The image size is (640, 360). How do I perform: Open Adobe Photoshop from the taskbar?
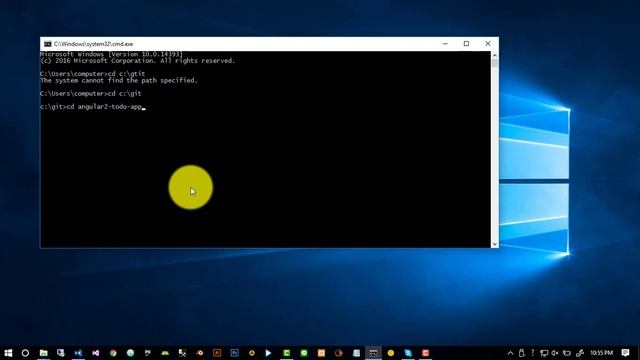click(234, 353)
